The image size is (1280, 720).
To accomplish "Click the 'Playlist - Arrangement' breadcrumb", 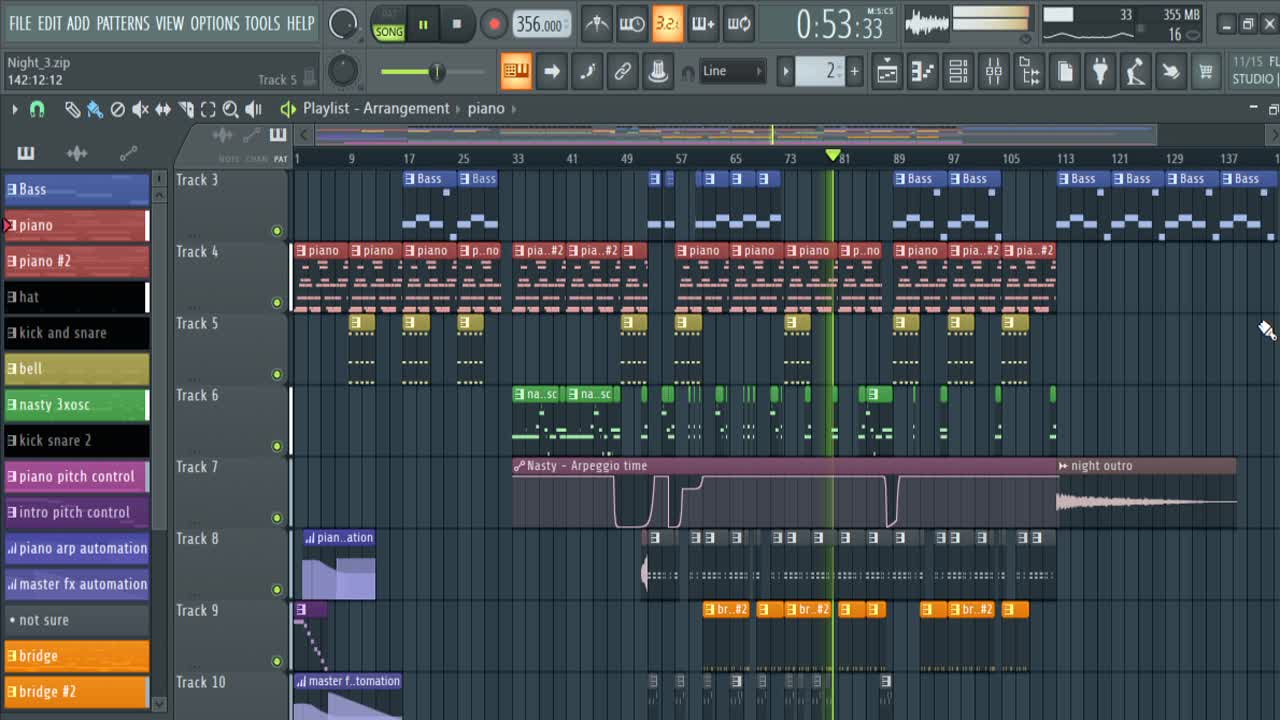I will pyautogui.click(x=376, y=108).
